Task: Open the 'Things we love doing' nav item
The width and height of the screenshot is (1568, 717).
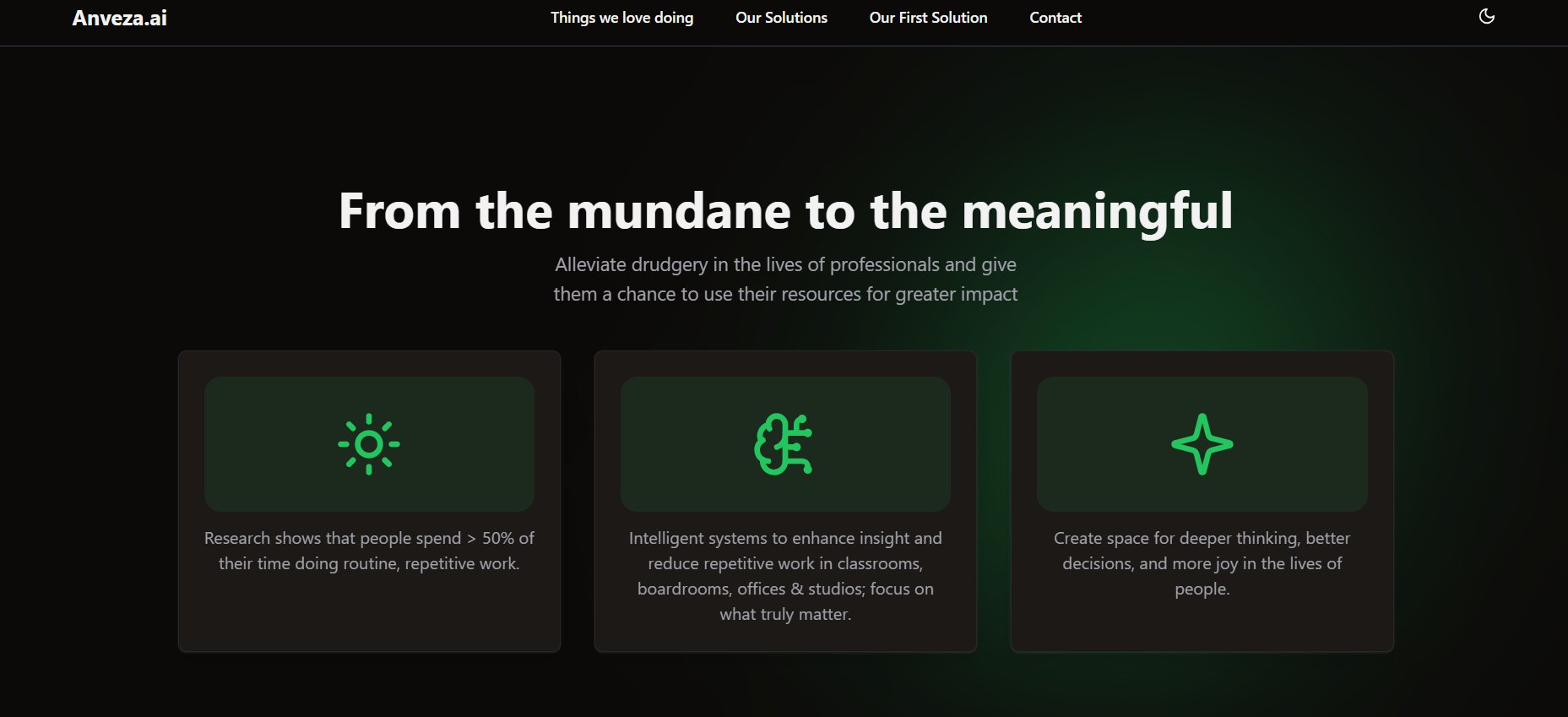Action: pyautogui.click(x=621, y=18)
